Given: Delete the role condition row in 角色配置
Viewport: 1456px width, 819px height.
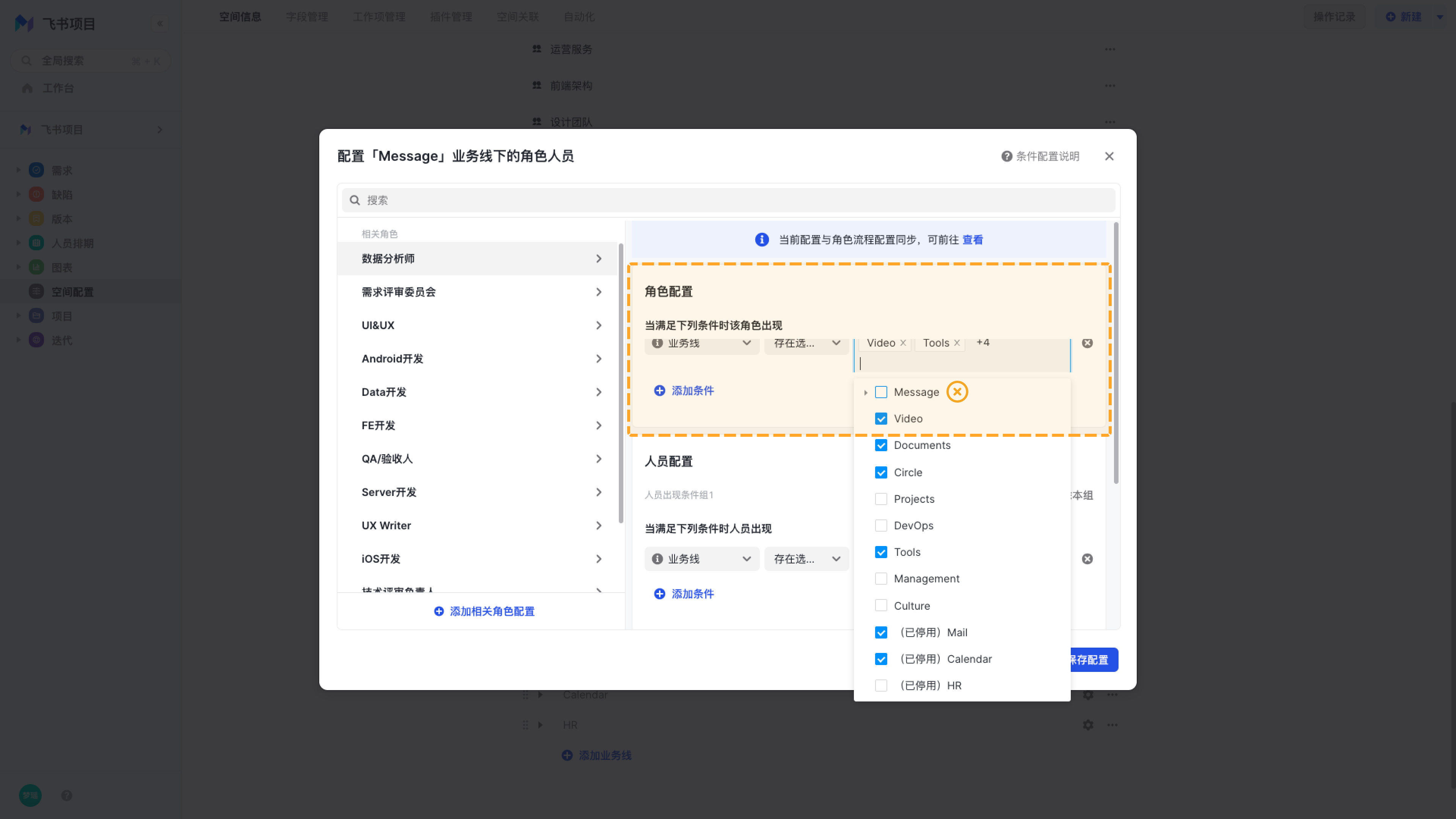Looking at the screenshot, I should pyautogui.click(x=1087, y=343).
